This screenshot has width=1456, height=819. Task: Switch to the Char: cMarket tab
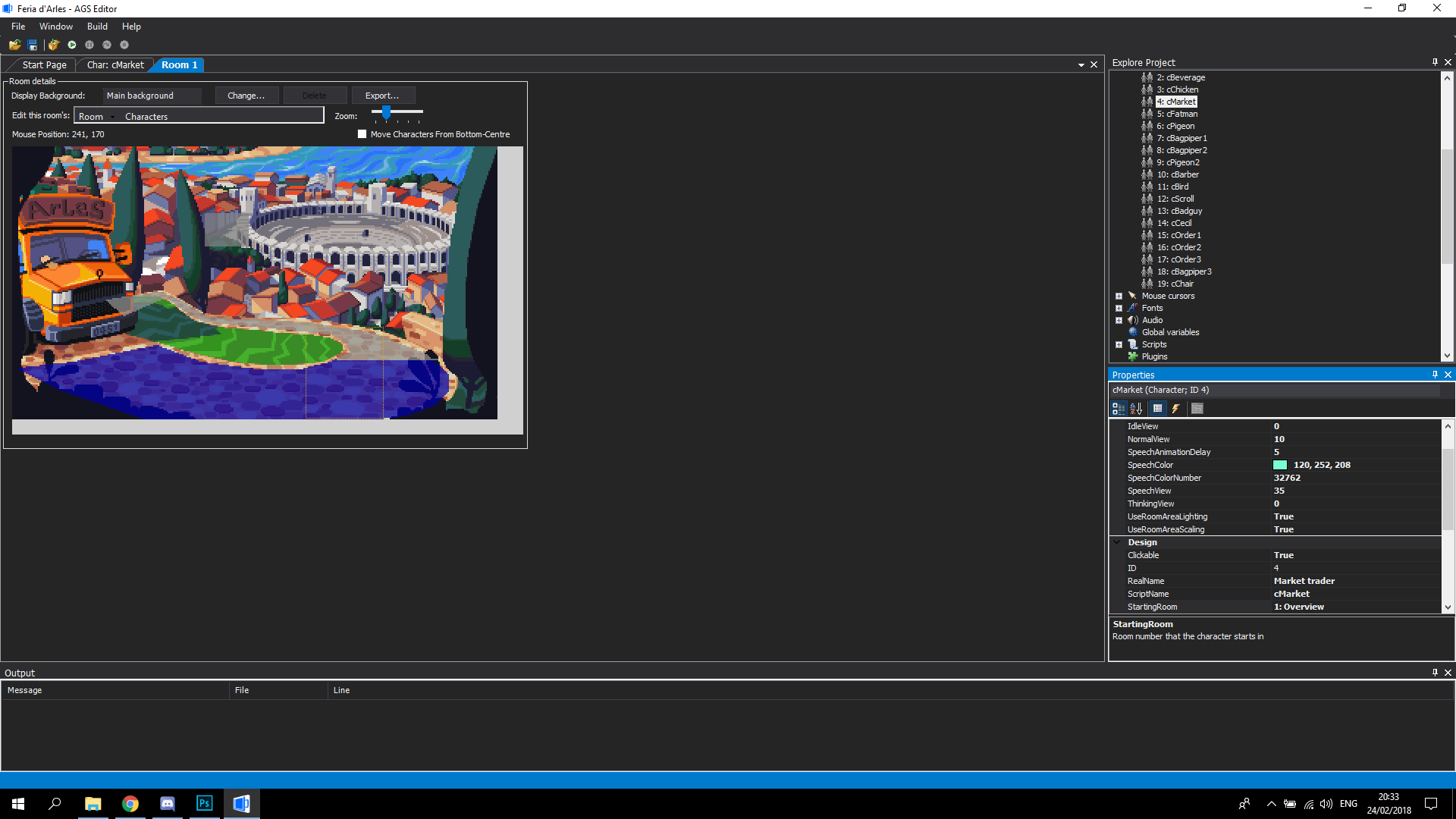pos(115,65)
